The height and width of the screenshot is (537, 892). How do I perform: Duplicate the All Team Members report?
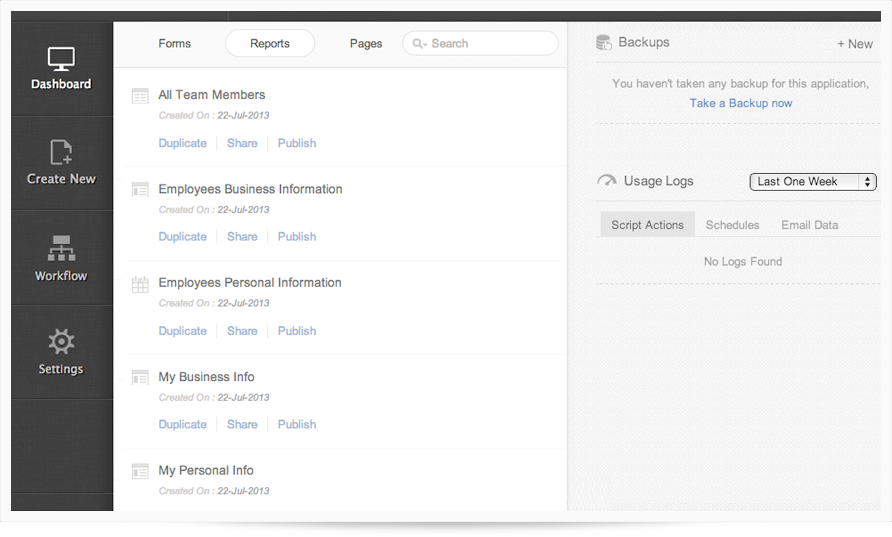pos(182,143)
